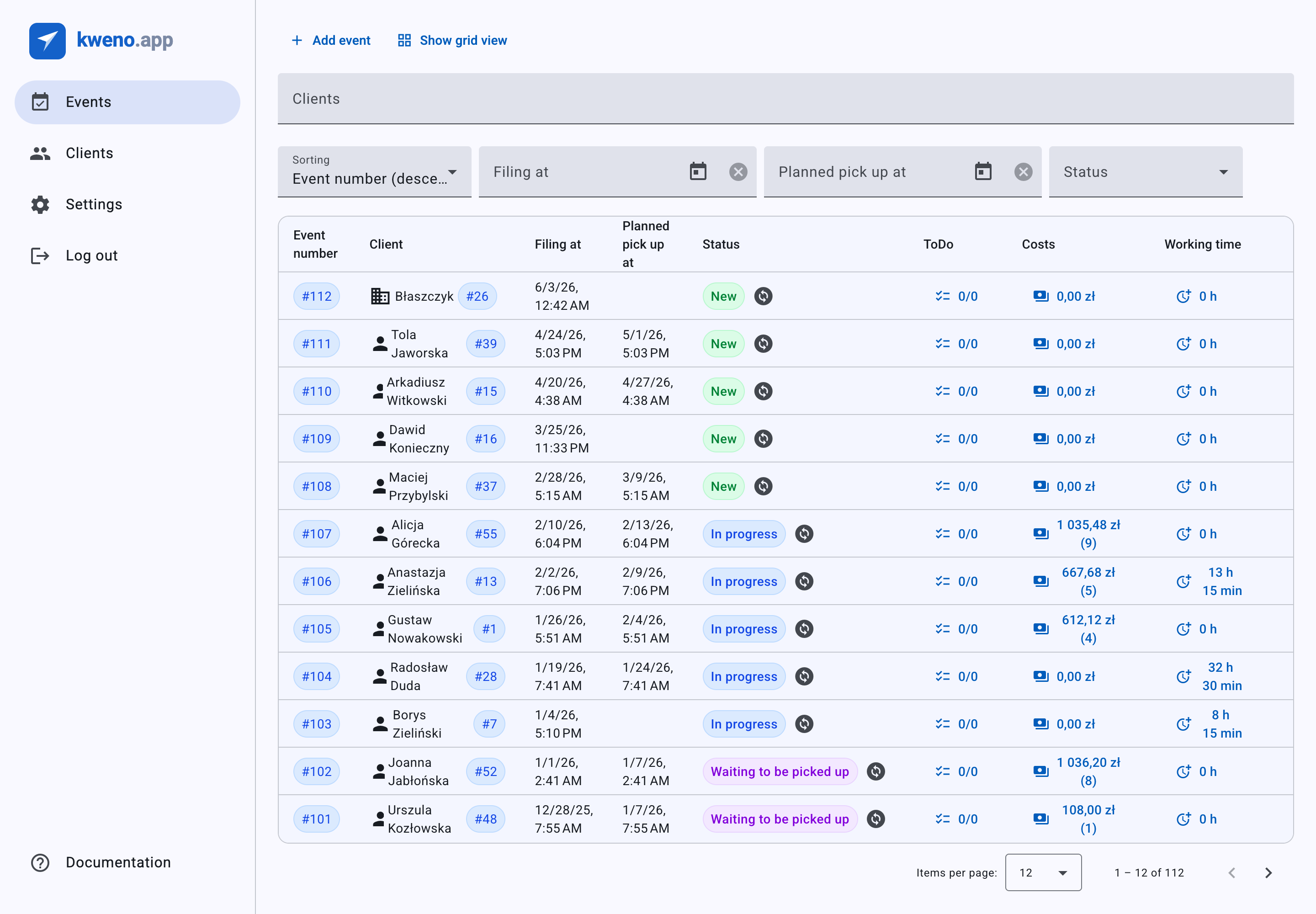Open client #39 Tola Jaworska
Image resolution: width=1316 pixels, height=914 pixels.
(486, 344)
